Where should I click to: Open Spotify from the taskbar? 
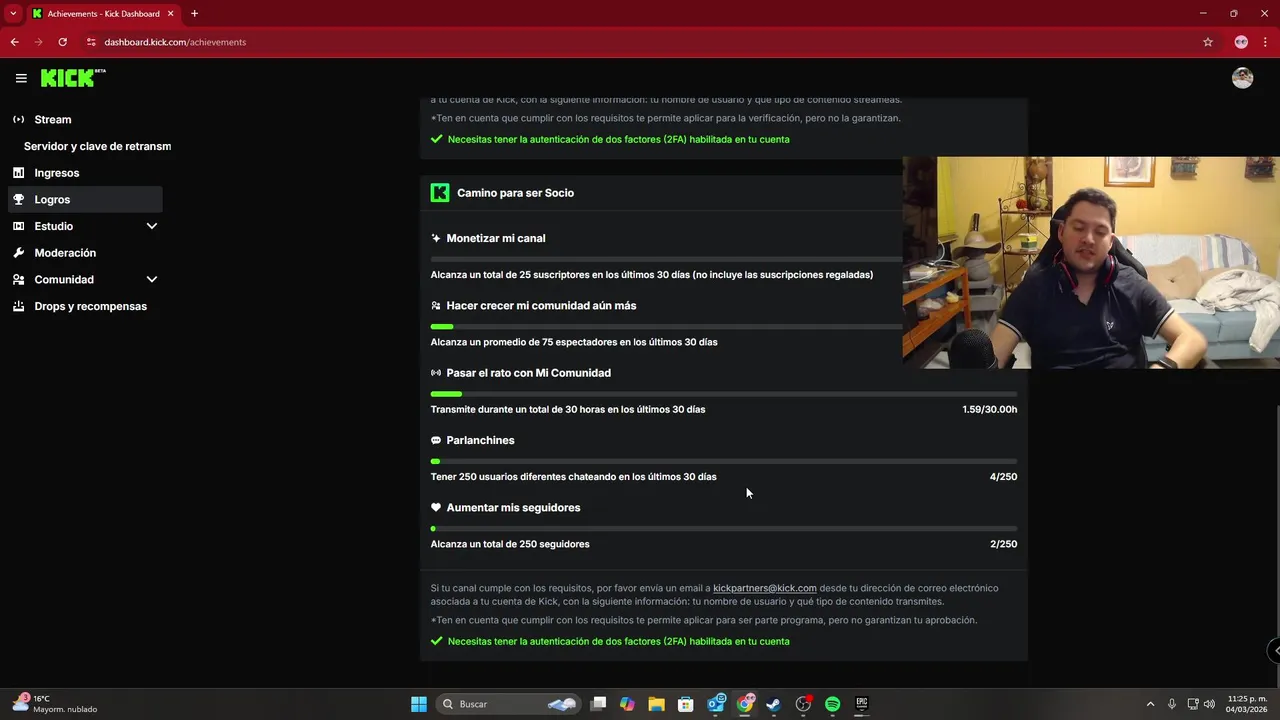click(x=832, y=704)
